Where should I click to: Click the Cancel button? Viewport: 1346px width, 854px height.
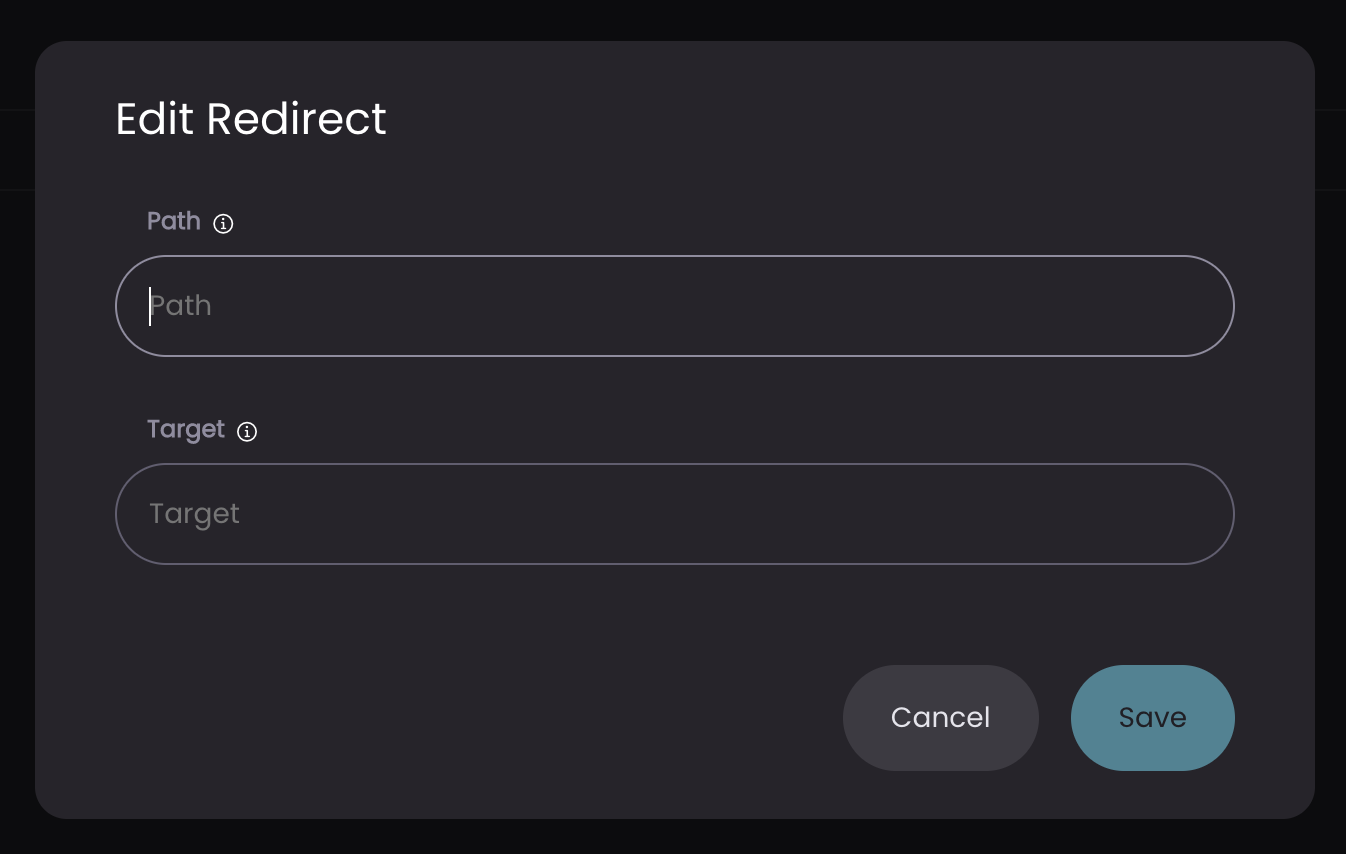[941, 718]
